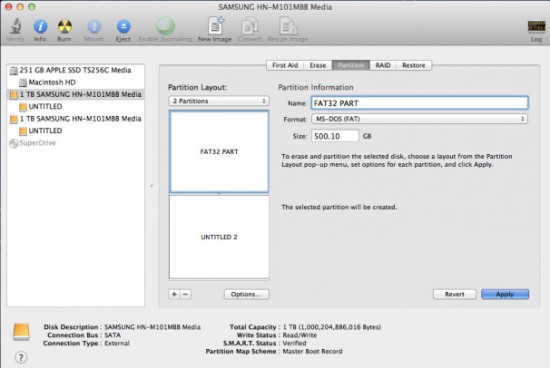Select the unhighlighted 1 TB SAMSUNG disk
Screen dimensions: 550x368
(75, 119)
